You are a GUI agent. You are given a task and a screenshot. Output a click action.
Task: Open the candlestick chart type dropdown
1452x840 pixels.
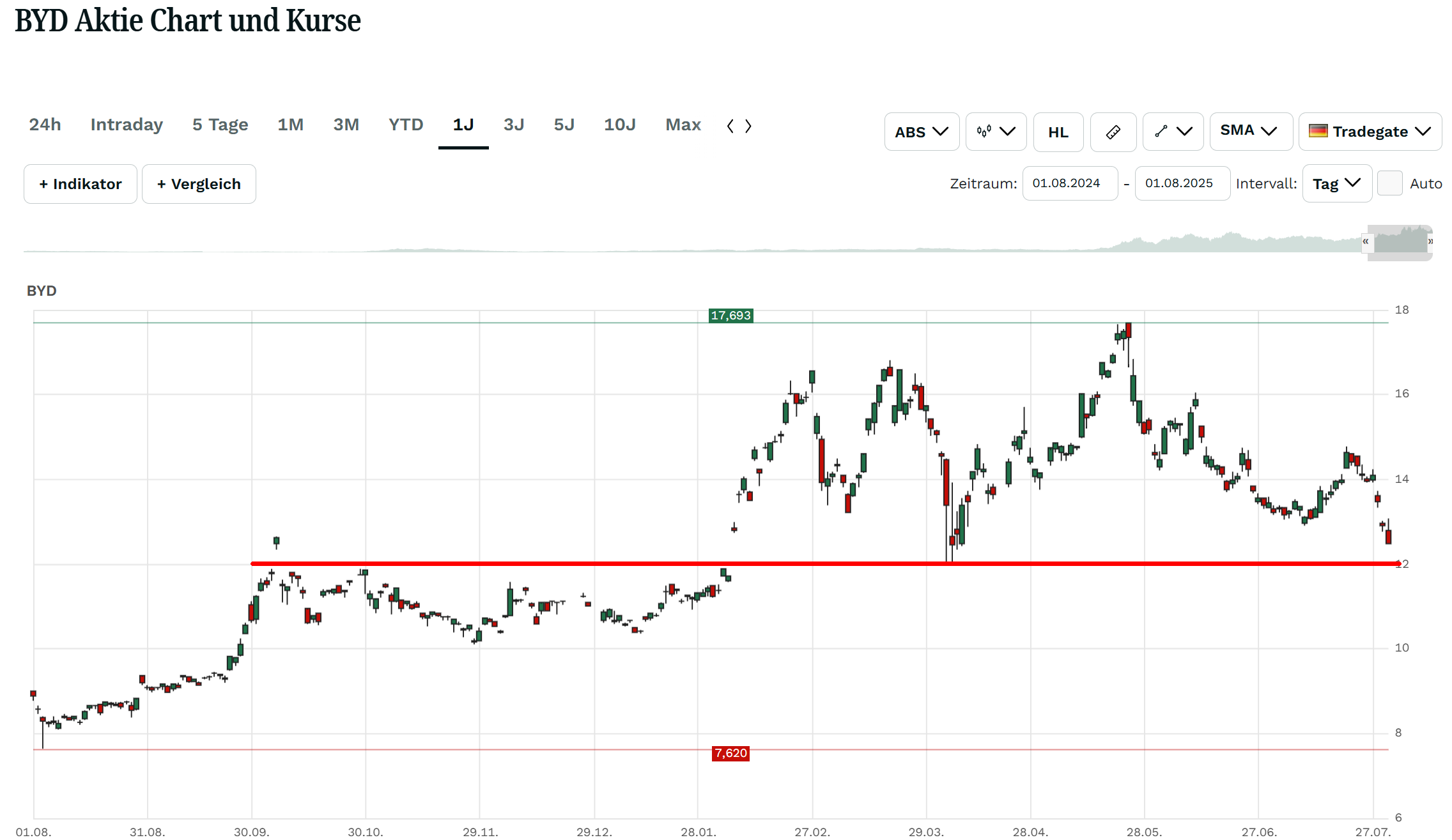click(996, 132)
